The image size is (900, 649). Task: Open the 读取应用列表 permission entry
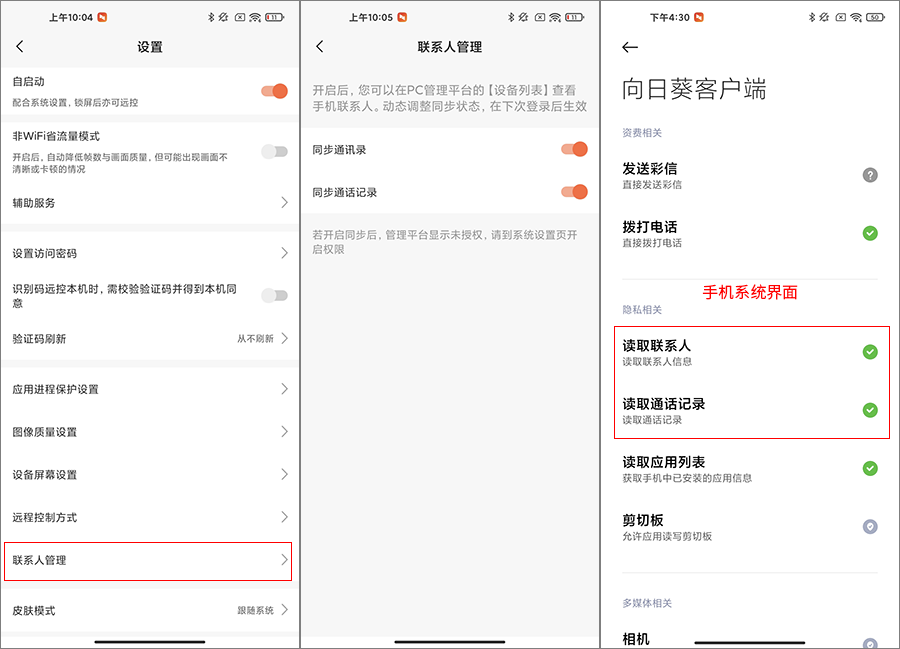[750, 469]
